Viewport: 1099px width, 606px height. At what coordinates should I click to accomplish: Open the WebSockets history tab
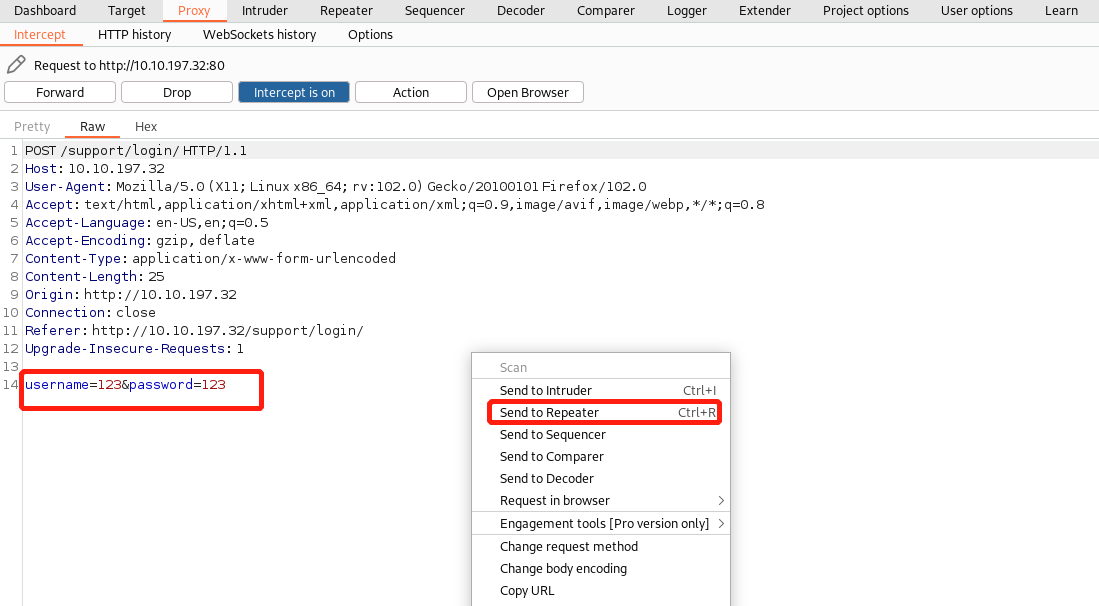coord(259,34)
